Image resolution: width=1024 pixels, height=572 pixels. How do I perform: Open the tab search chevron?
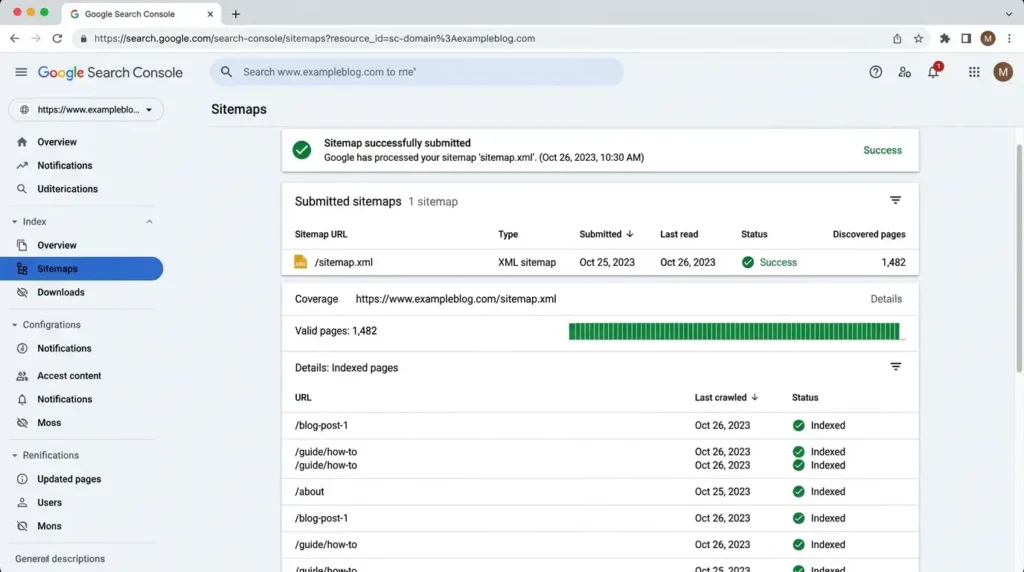pos(1008,14)
